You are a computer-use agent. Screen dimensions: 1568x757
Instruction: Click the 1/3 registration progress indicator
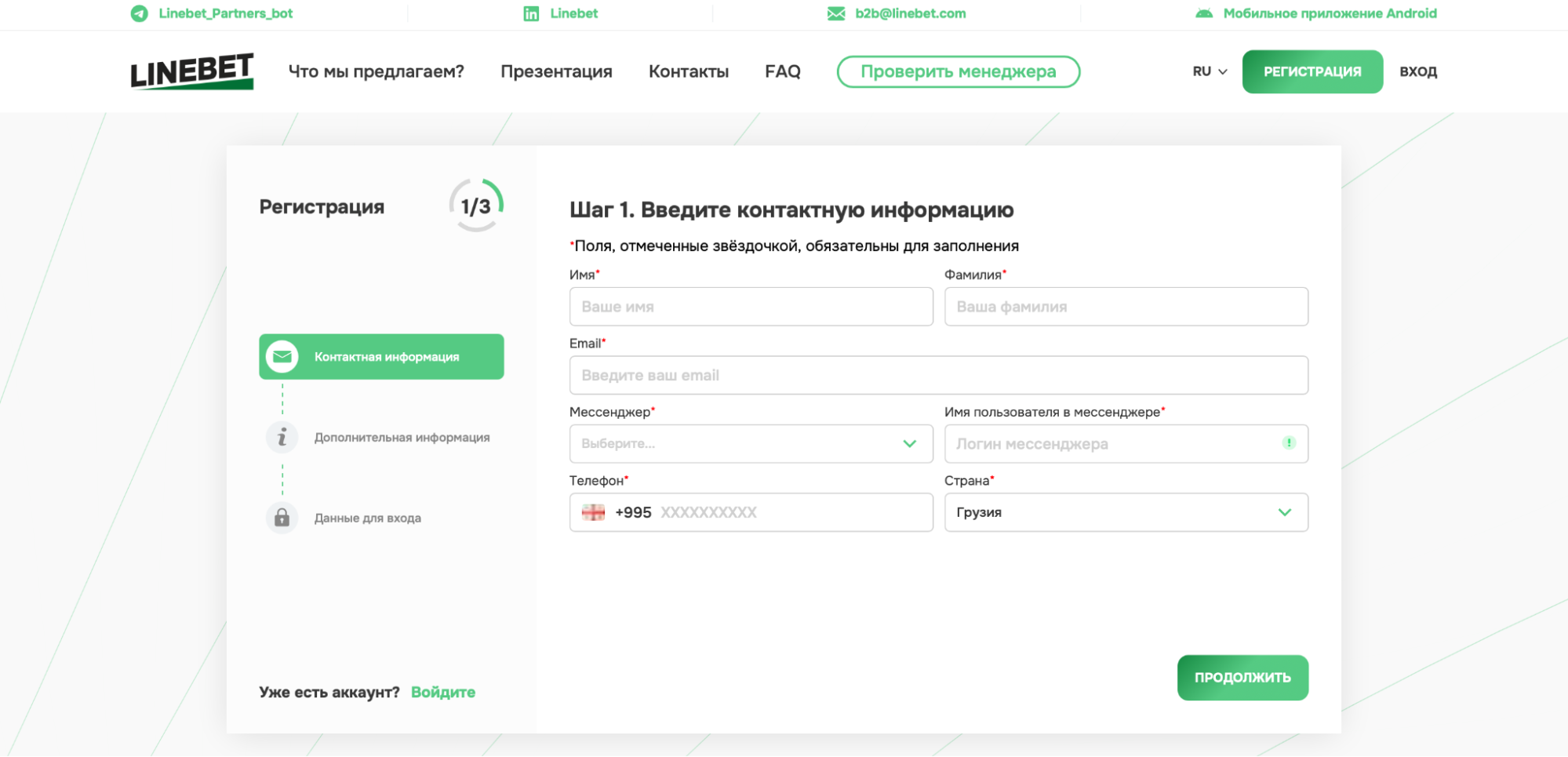tap(476, 206)
